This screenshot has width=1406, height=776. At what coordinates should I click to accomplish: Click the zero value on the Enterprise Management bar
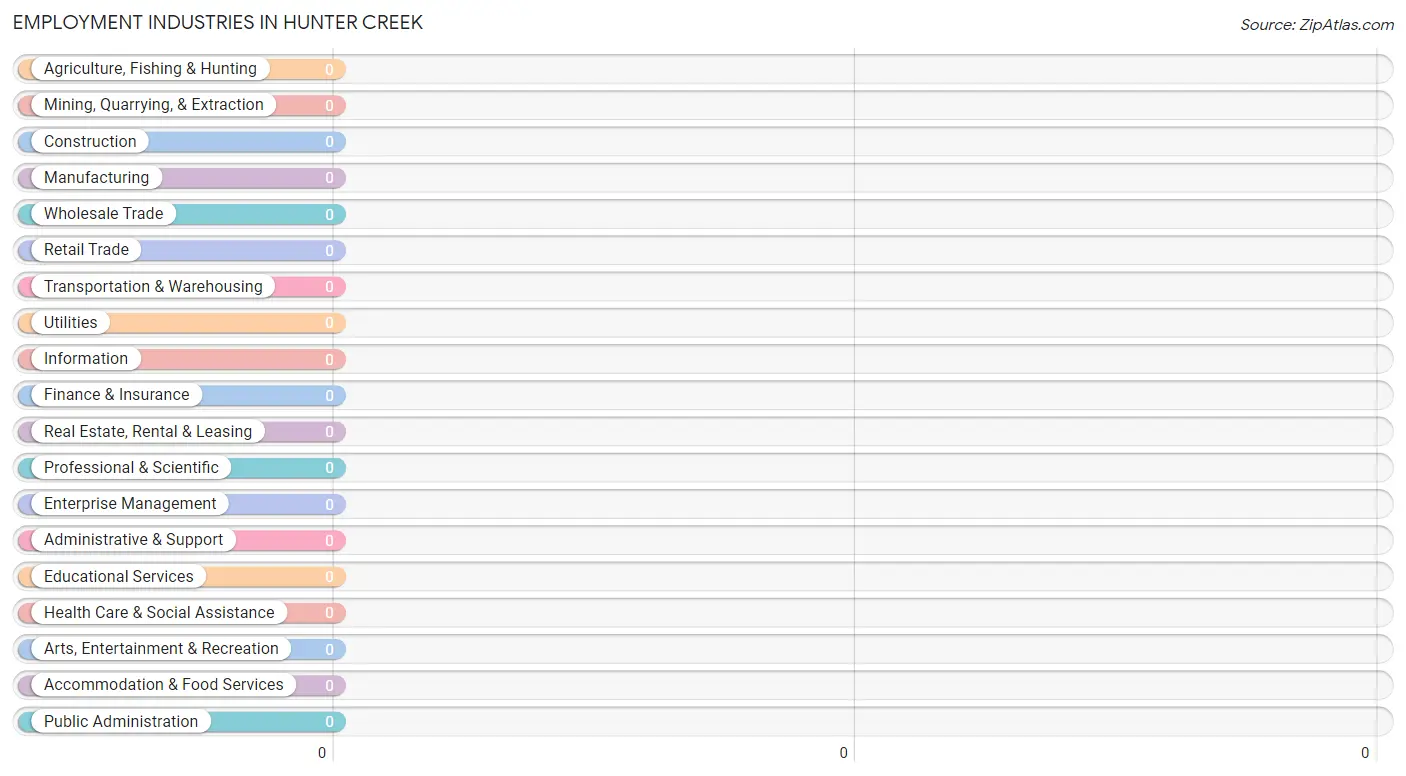click(x=330, y=504)
